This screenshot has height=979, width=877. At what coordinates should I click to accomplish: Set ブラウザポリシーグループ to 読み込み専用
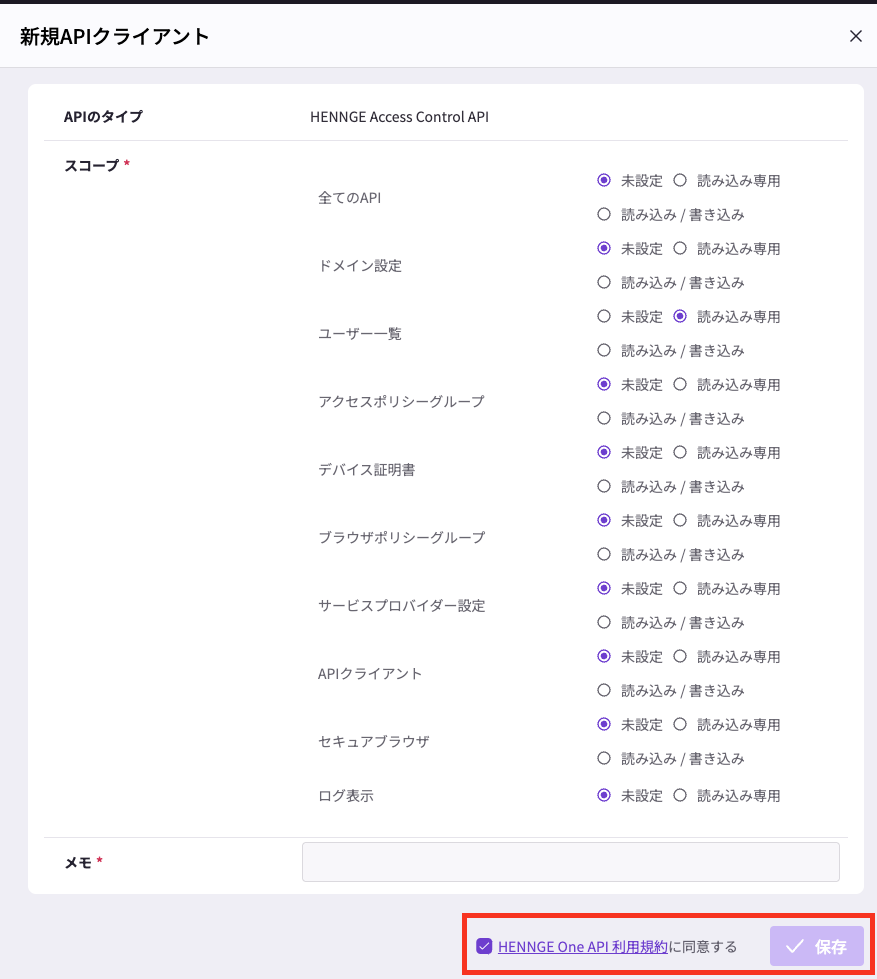pyautogui.click(x=680, y=521)
